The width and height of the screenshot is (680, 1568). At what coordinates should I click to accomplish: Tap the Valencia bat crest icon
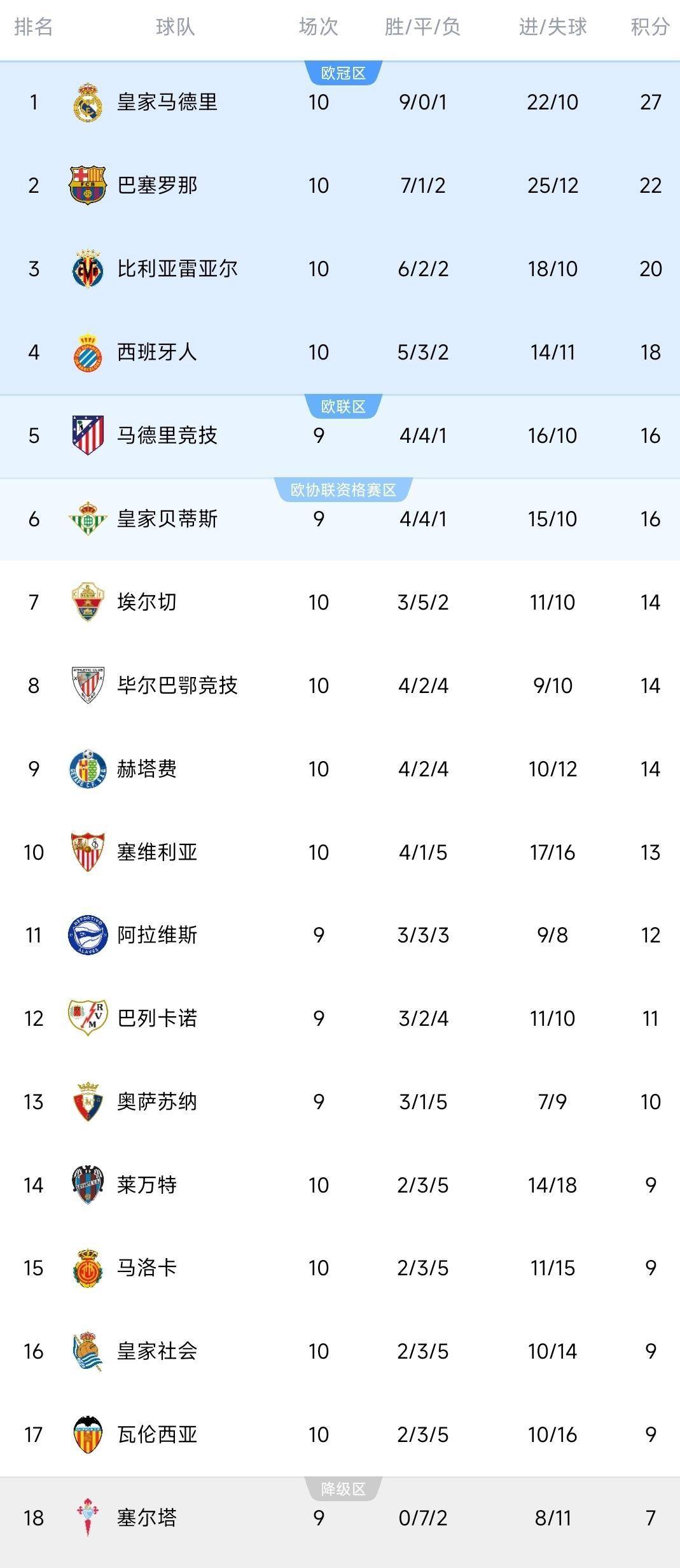pyautogui.click(x=88, y=1434)
